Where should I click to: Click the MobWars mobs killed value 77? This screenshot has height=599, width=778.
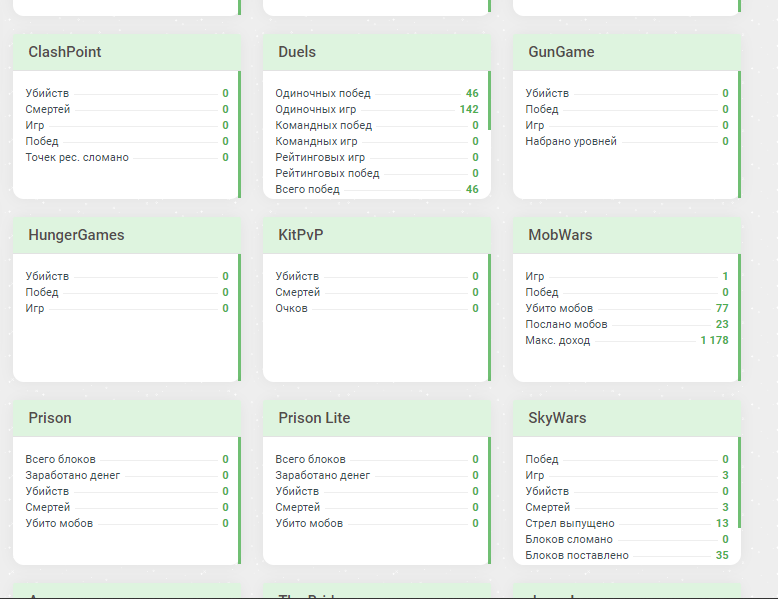722,308
